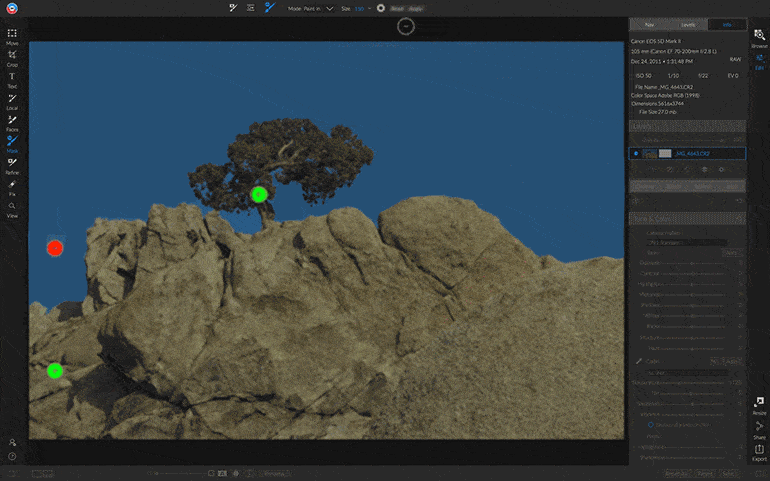Click the ON1 logo icon
Image resolution: width=770 pixels, height=481 pixels.
point(12,8)
